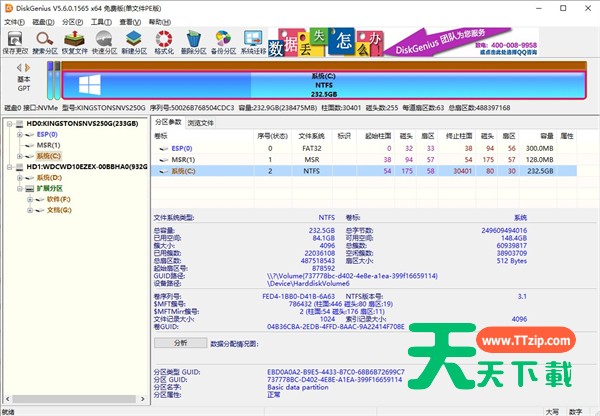This screenshot has height=416, width=600.
Task: Click the GUID路径 volume path value
Action: (352, 276)
